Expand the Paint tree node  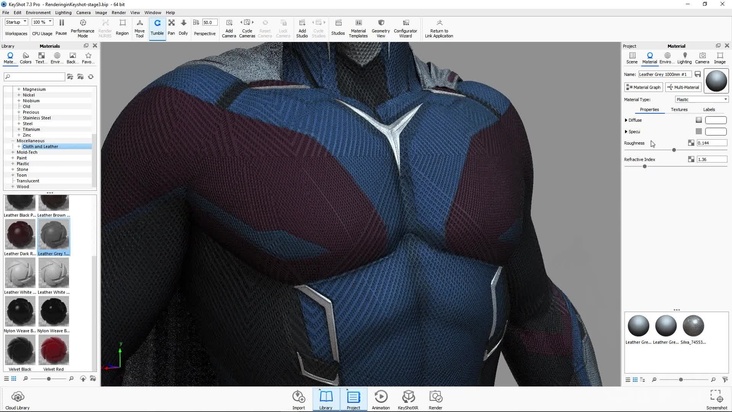[13, 158]
